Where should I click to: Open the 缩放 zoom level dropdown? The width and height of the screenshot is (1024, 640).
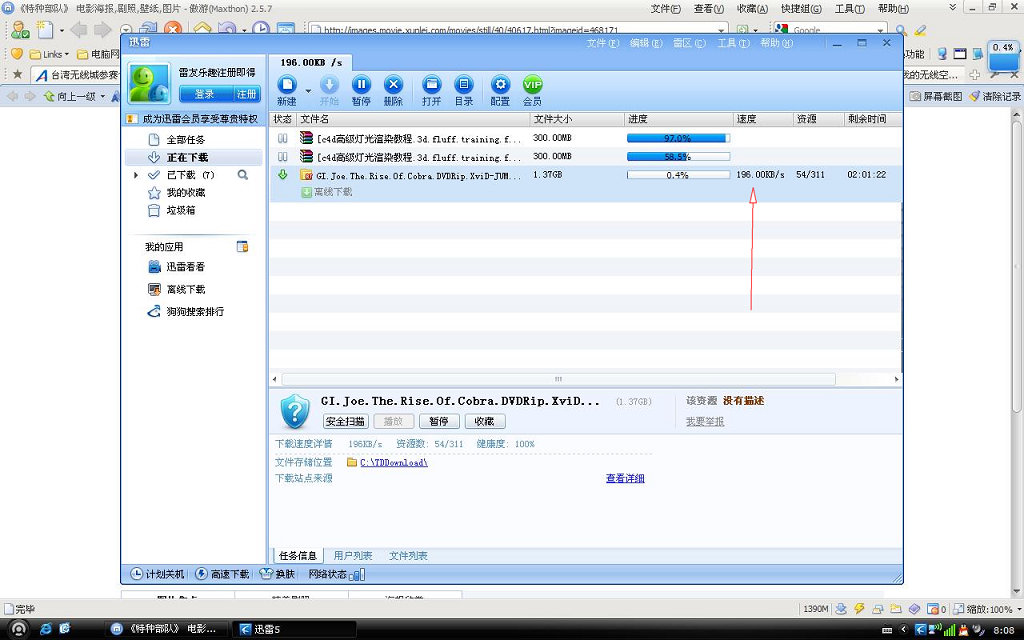[x=1017, y=609]
